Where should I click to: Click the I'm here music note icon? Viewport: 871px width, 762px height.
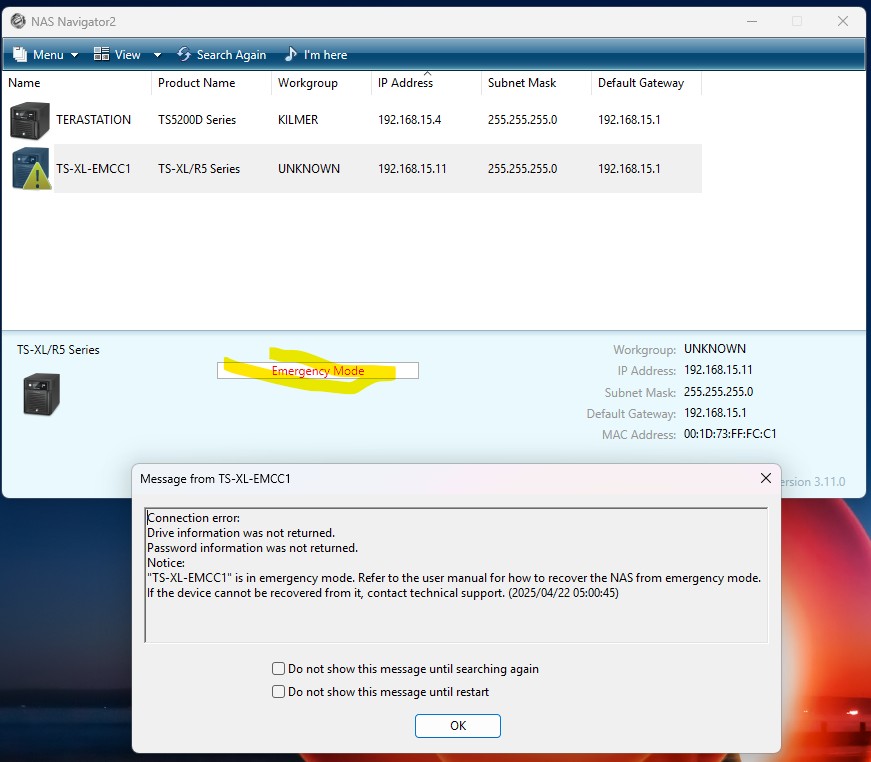(291, 54)
